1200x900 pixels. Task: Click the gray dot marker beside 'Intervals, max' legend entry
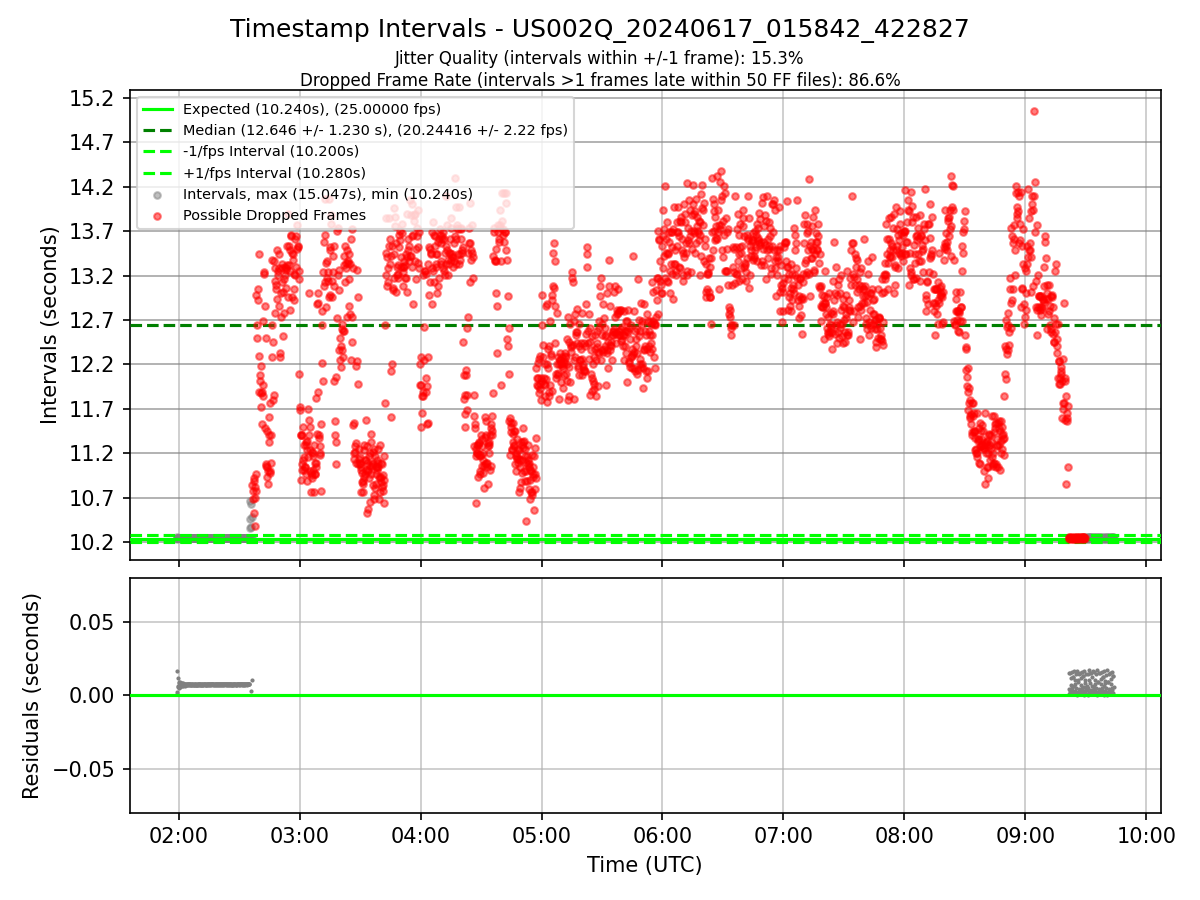(x=158, y=194)
